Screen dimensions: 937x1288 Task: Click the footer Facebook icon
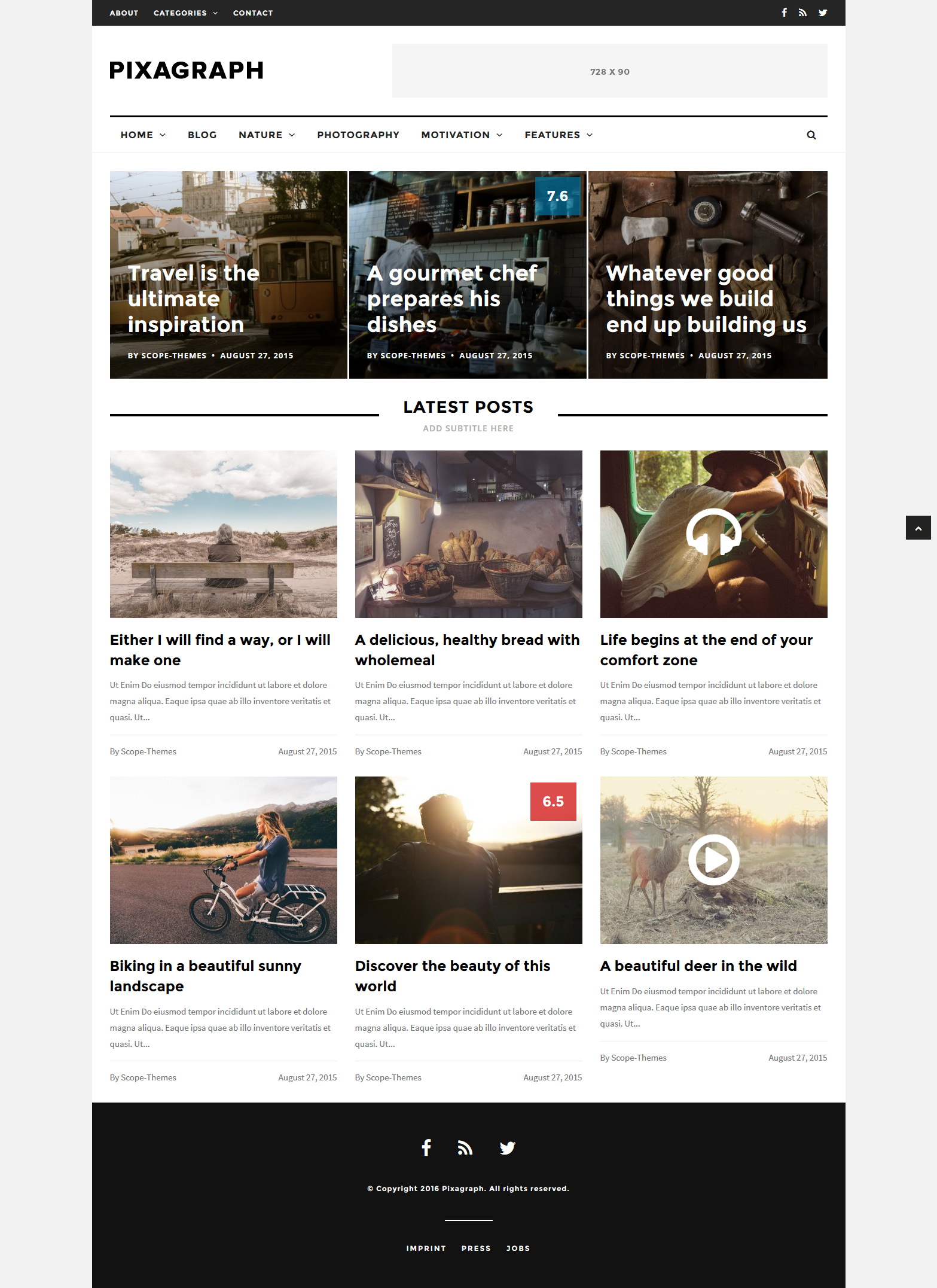pos(426,1147)
